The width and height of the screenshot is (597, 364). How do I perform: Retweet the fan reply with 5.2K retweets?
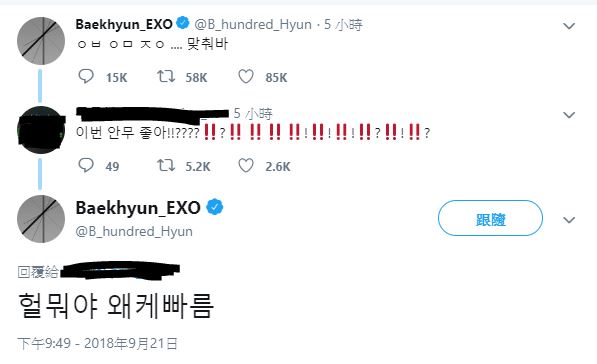coord(166,166)
